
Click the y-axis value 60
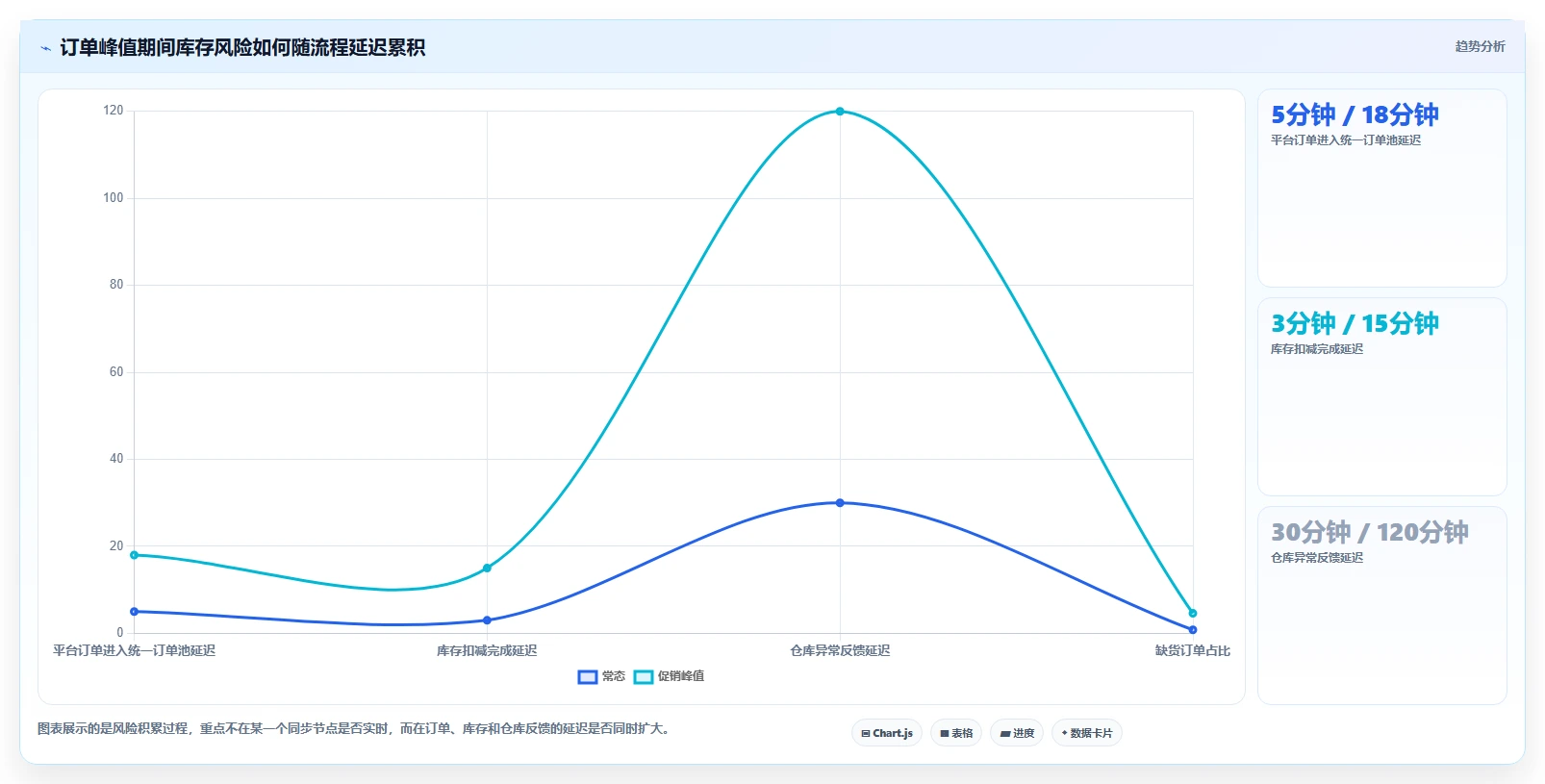[116, 372]
